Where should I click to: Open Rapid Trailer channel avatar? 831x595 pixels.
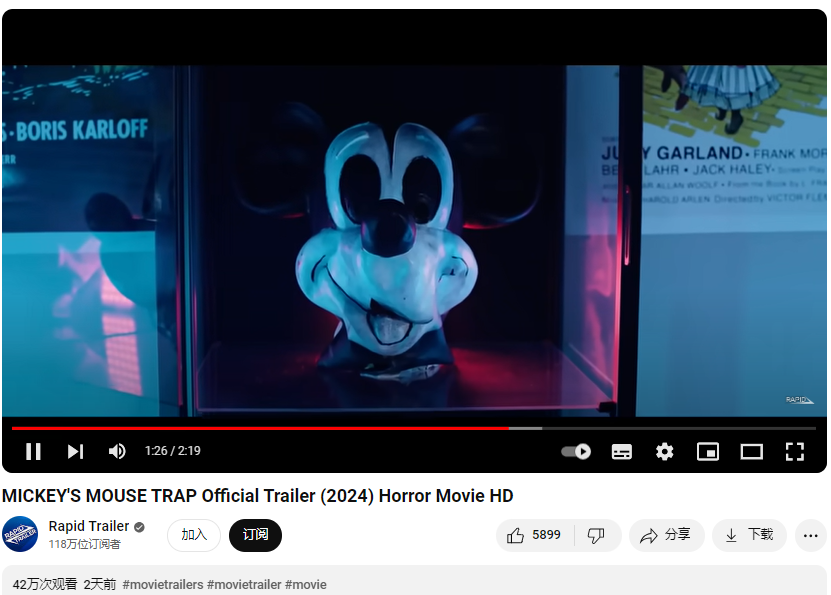pos(20,534)
